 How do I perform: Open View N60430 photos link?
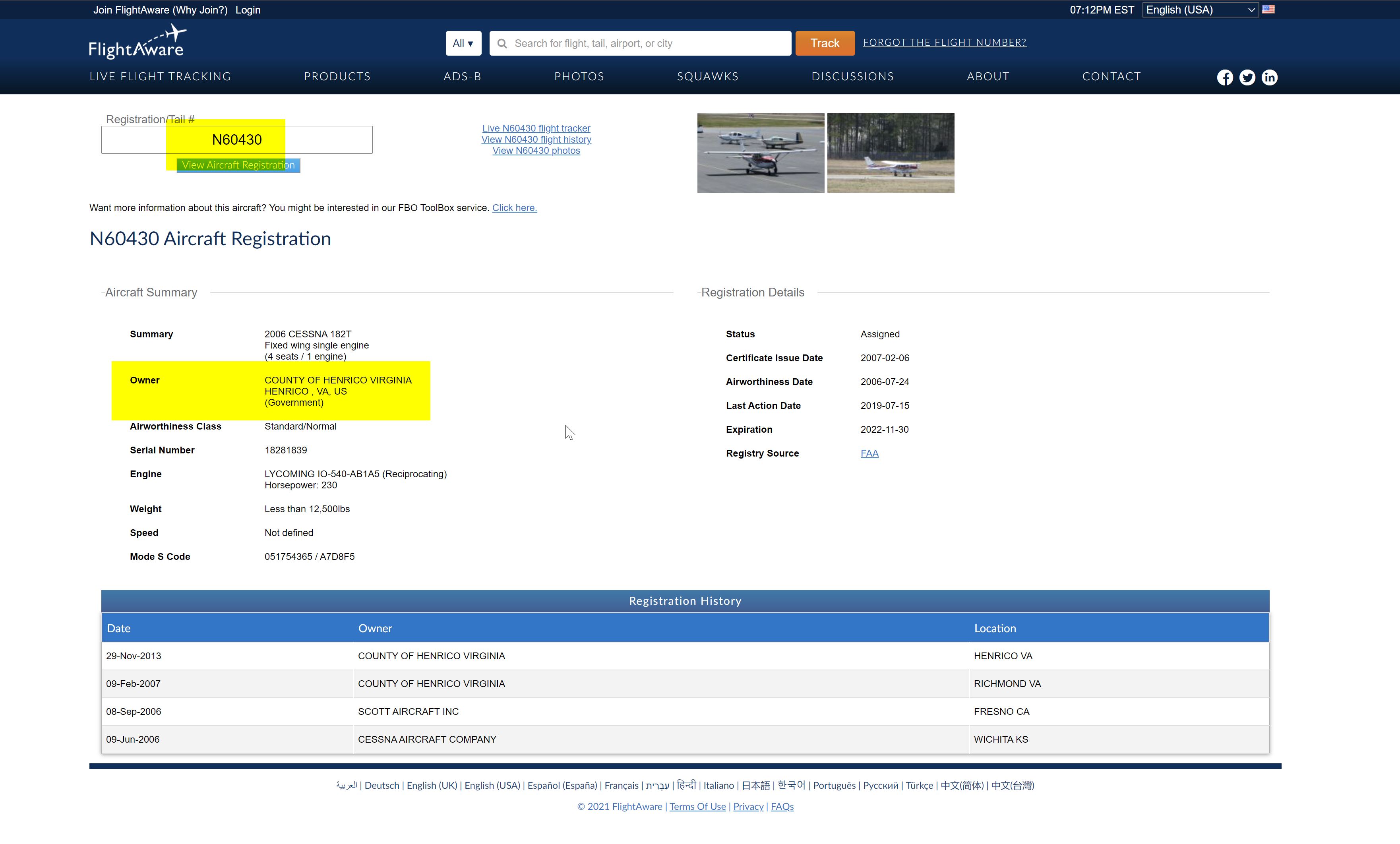click(x=536, y=151)
